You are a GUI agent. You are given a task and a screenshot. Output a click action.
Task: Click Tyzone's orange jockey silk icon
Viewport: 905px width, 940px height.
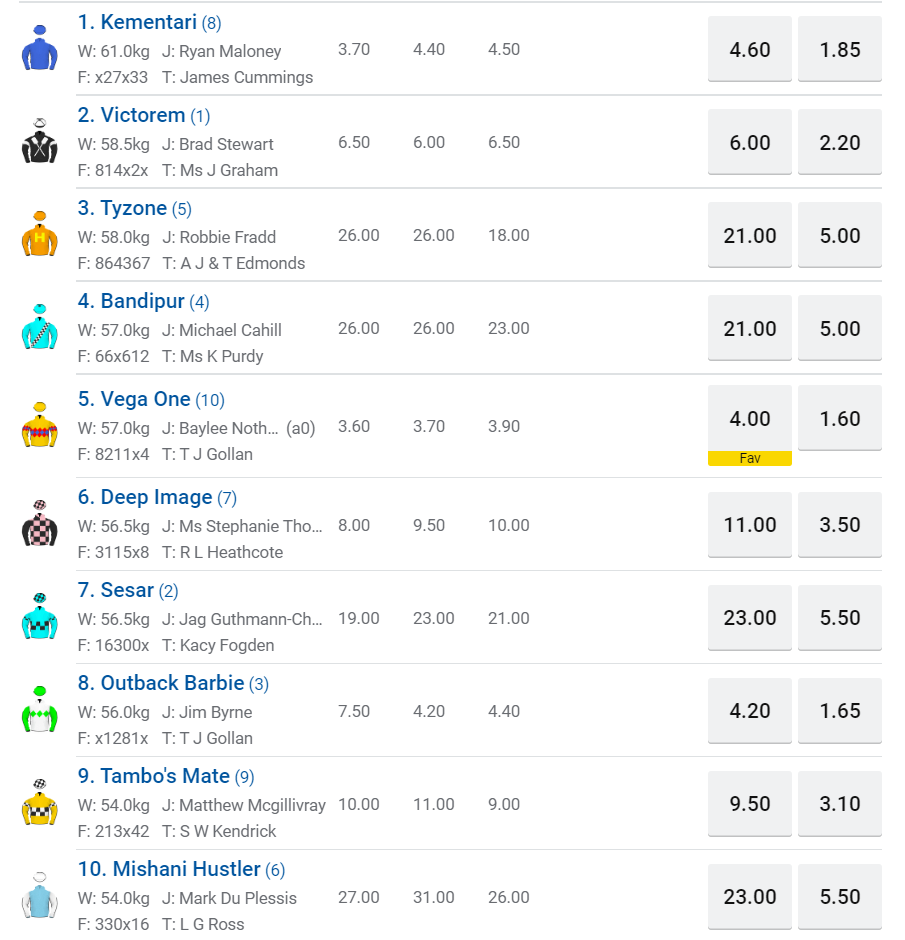(40, 235)
